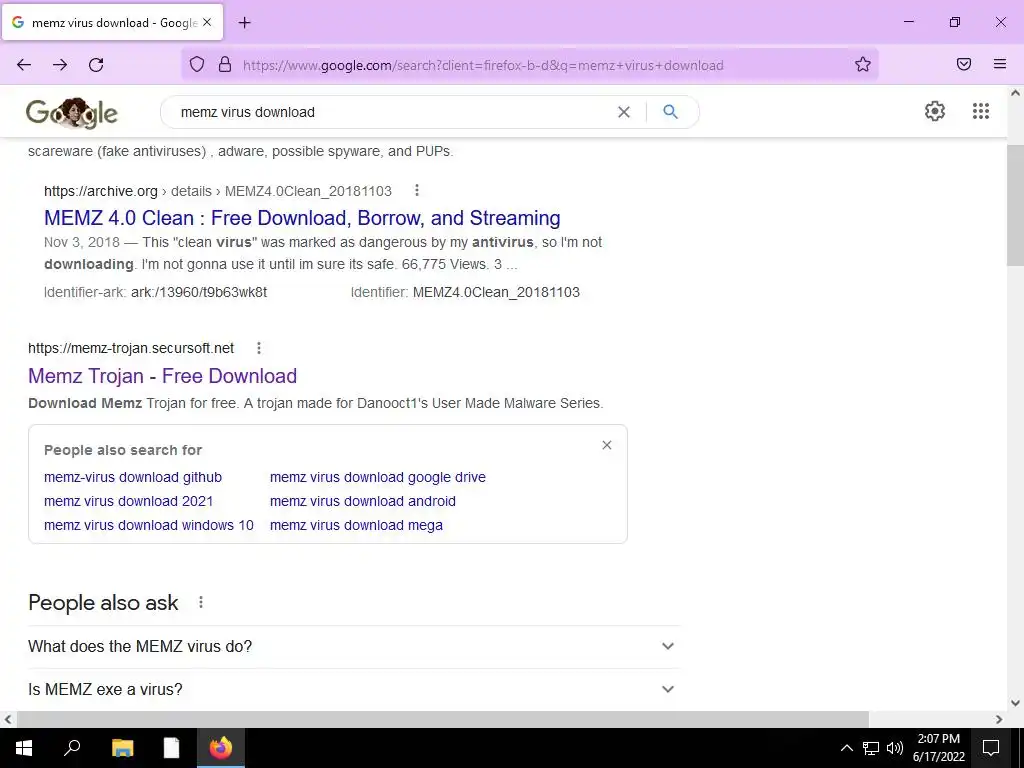Open result options for the memz-trojan.securesoft.net result

click(259, 348)
